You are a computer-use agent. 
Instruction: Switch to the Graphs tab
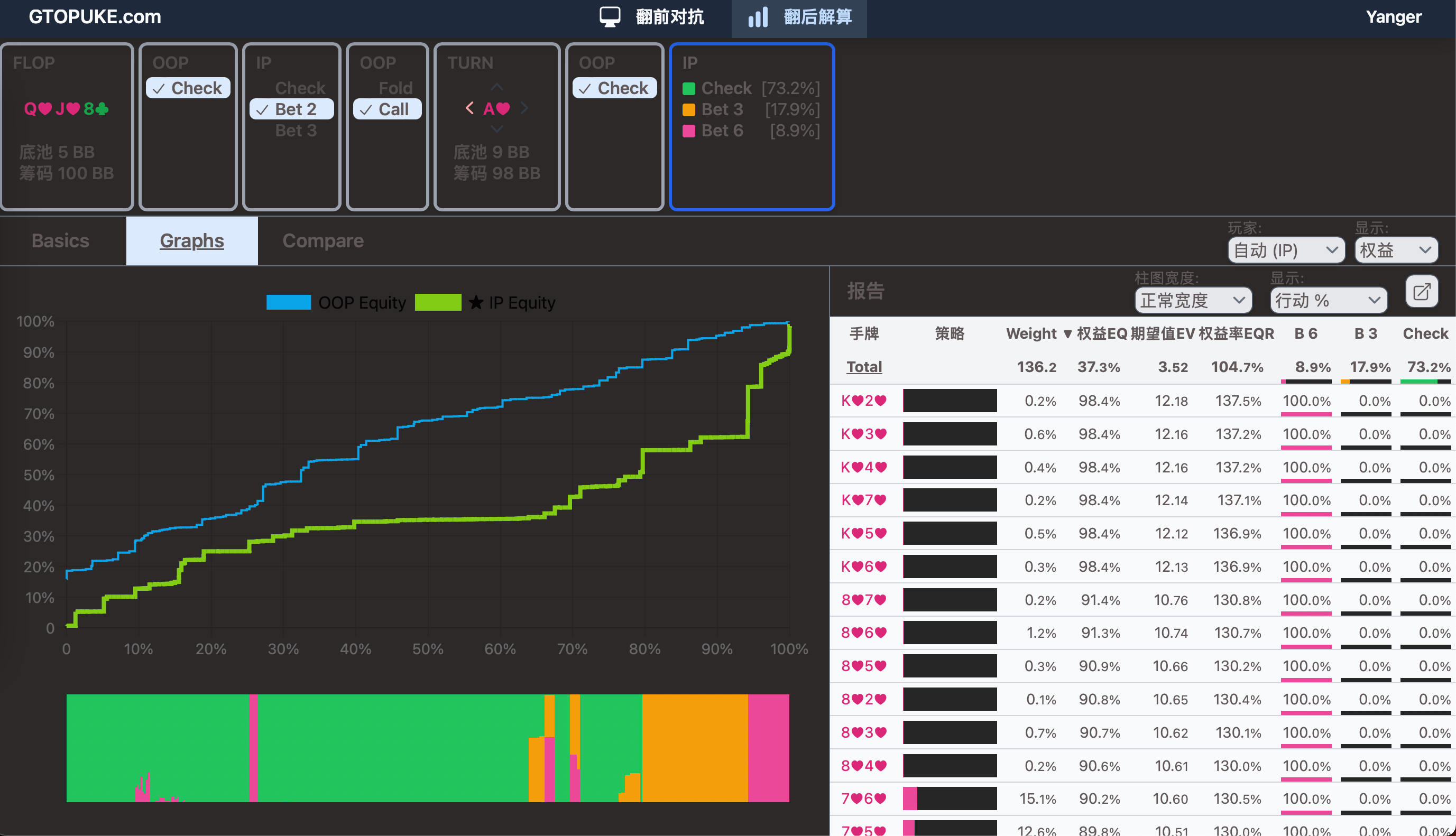[192, 240]
